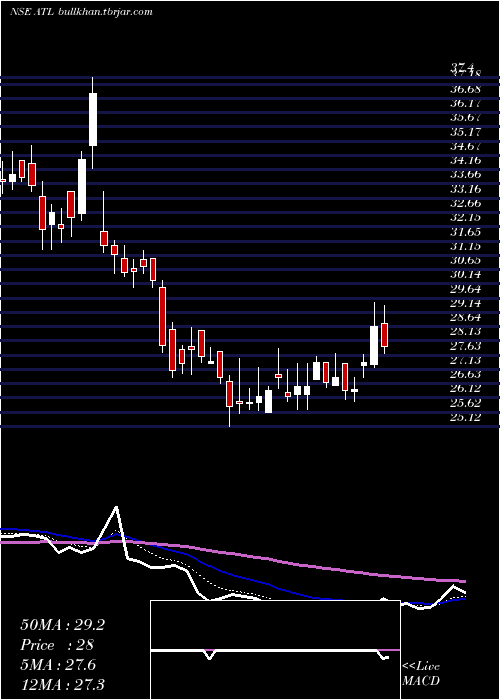Click the 26.12 price axis label
The height and width of the screenshot is (700, 500).
[465, 389]
